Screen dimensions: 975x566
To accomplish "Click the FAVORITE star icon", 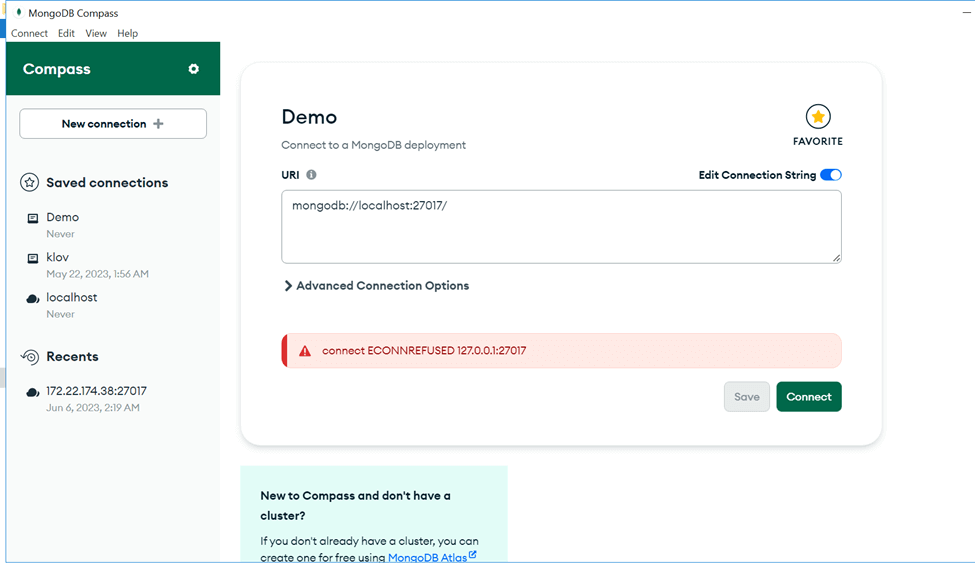I will [x=818, y=116].
